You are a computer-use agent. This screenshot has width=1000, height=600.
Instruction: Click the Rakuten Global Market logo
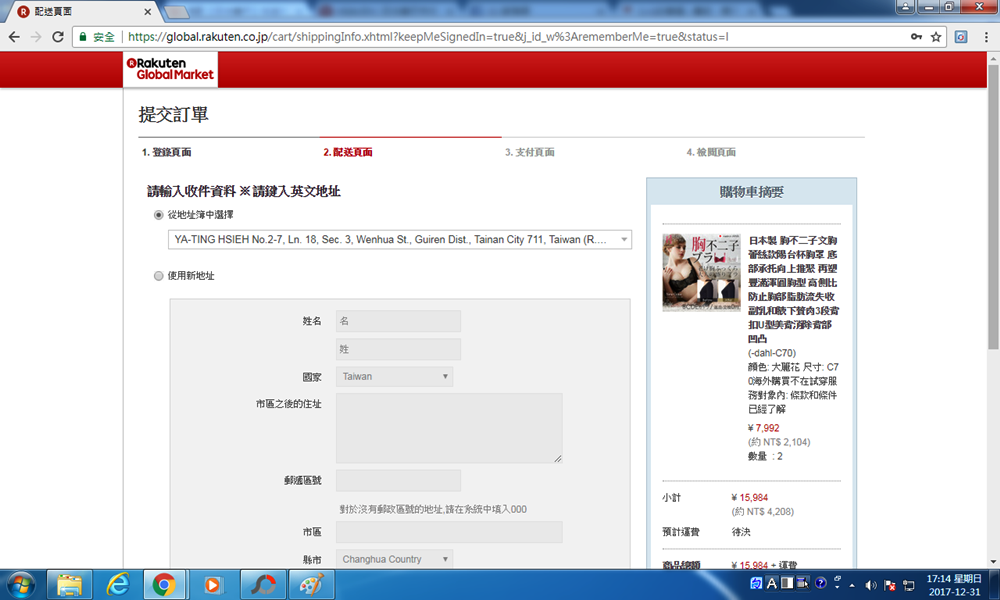point(170,68)
